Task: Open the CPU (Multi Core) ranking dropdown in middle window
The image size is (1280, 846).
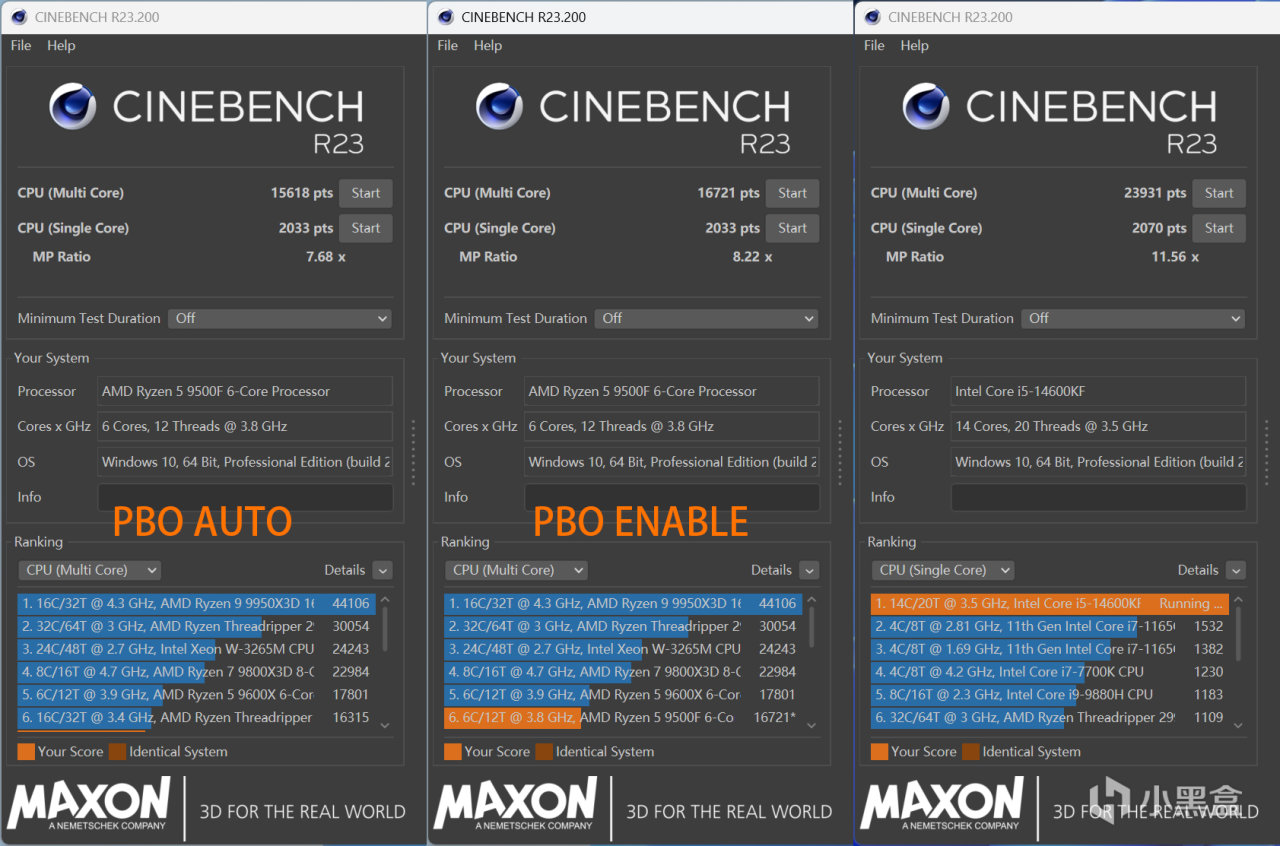Action: 516,570
